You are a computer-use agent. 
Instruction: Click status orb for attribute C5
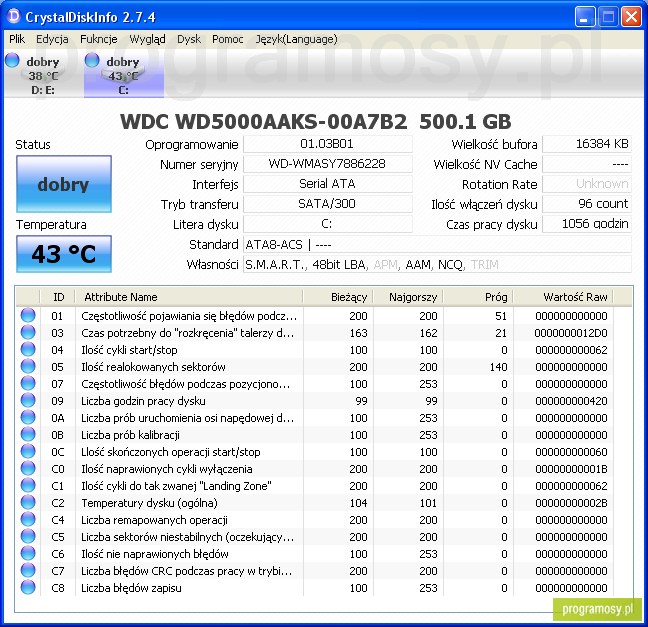[28, 536]
